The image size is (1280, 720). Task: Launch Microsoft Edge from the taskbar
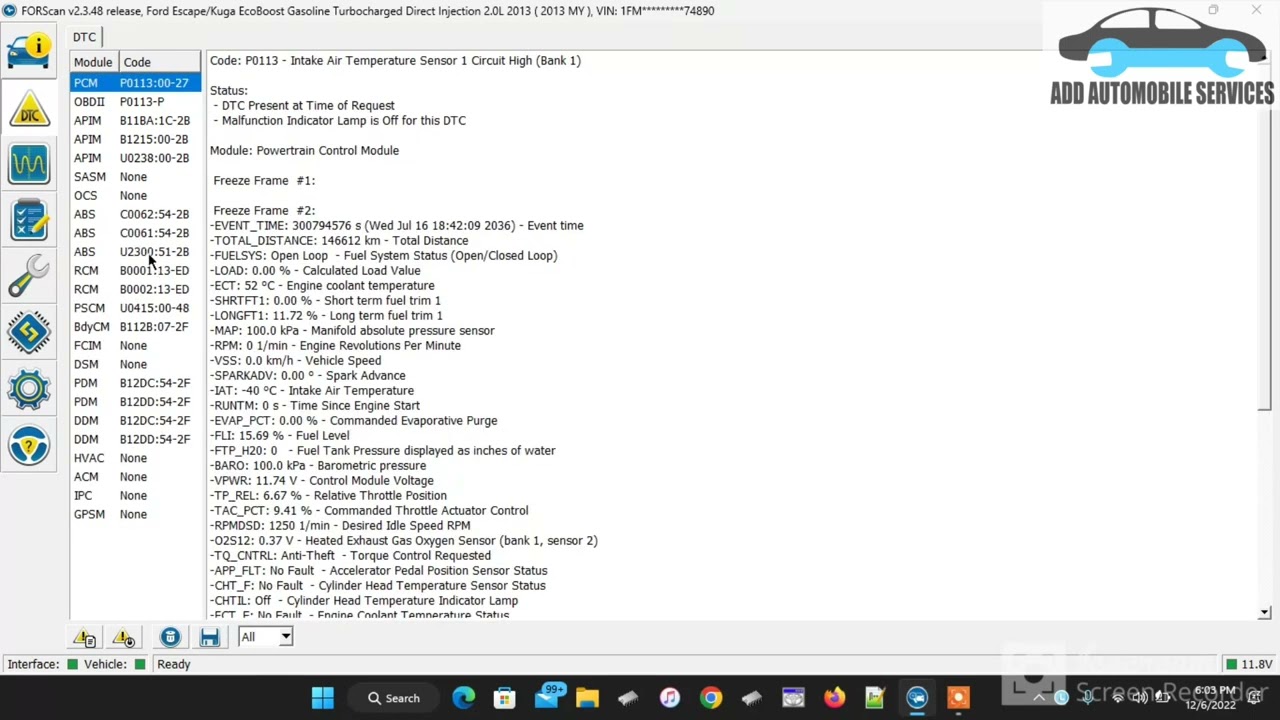tap(463, 698)
